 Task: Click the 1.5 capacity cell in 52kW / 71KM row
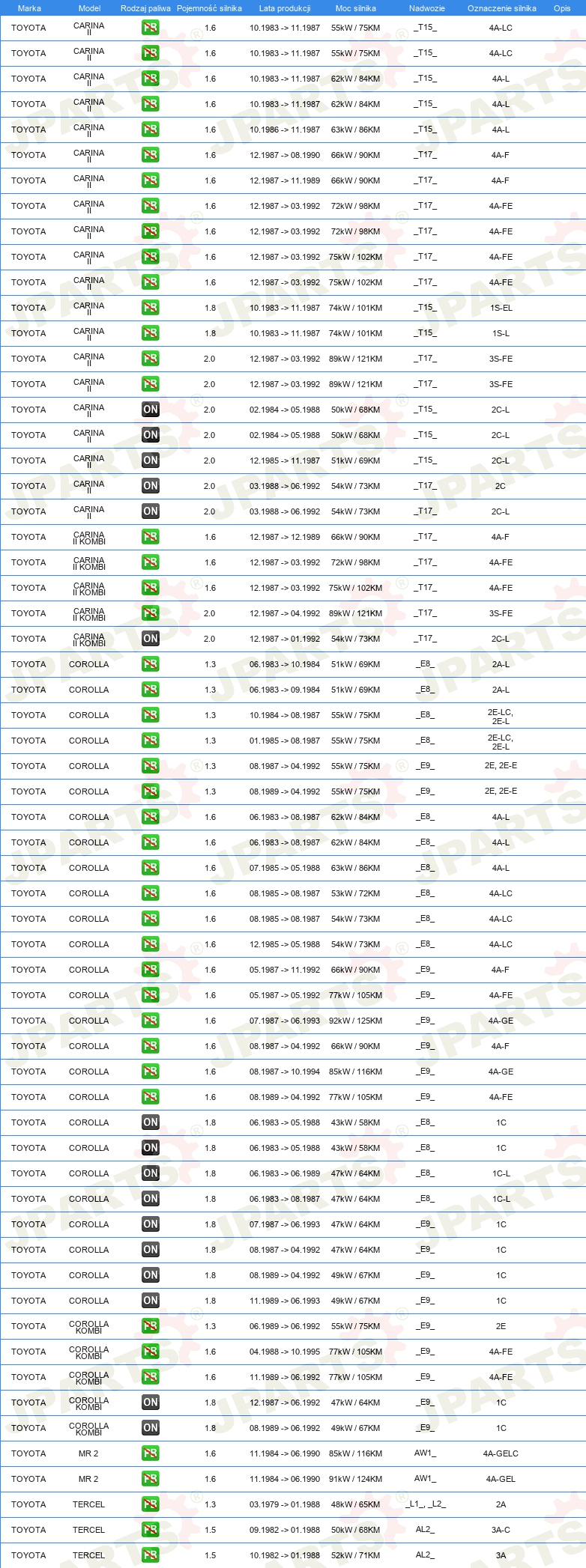point(211,1555)
